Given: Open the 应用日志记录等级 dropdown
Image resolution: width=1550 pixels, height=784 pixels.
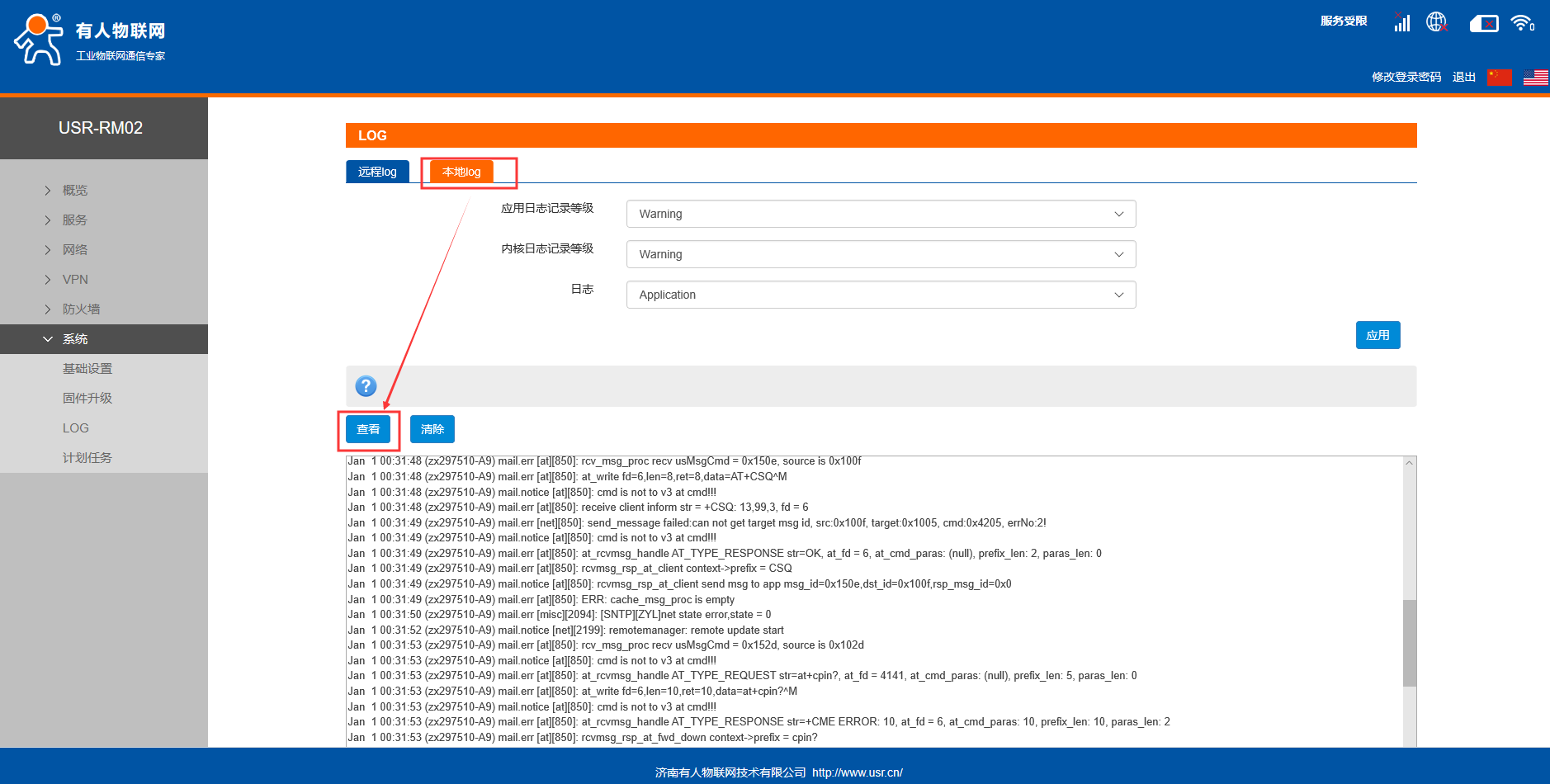Looking at the screenshot, I should pos(881,214).
